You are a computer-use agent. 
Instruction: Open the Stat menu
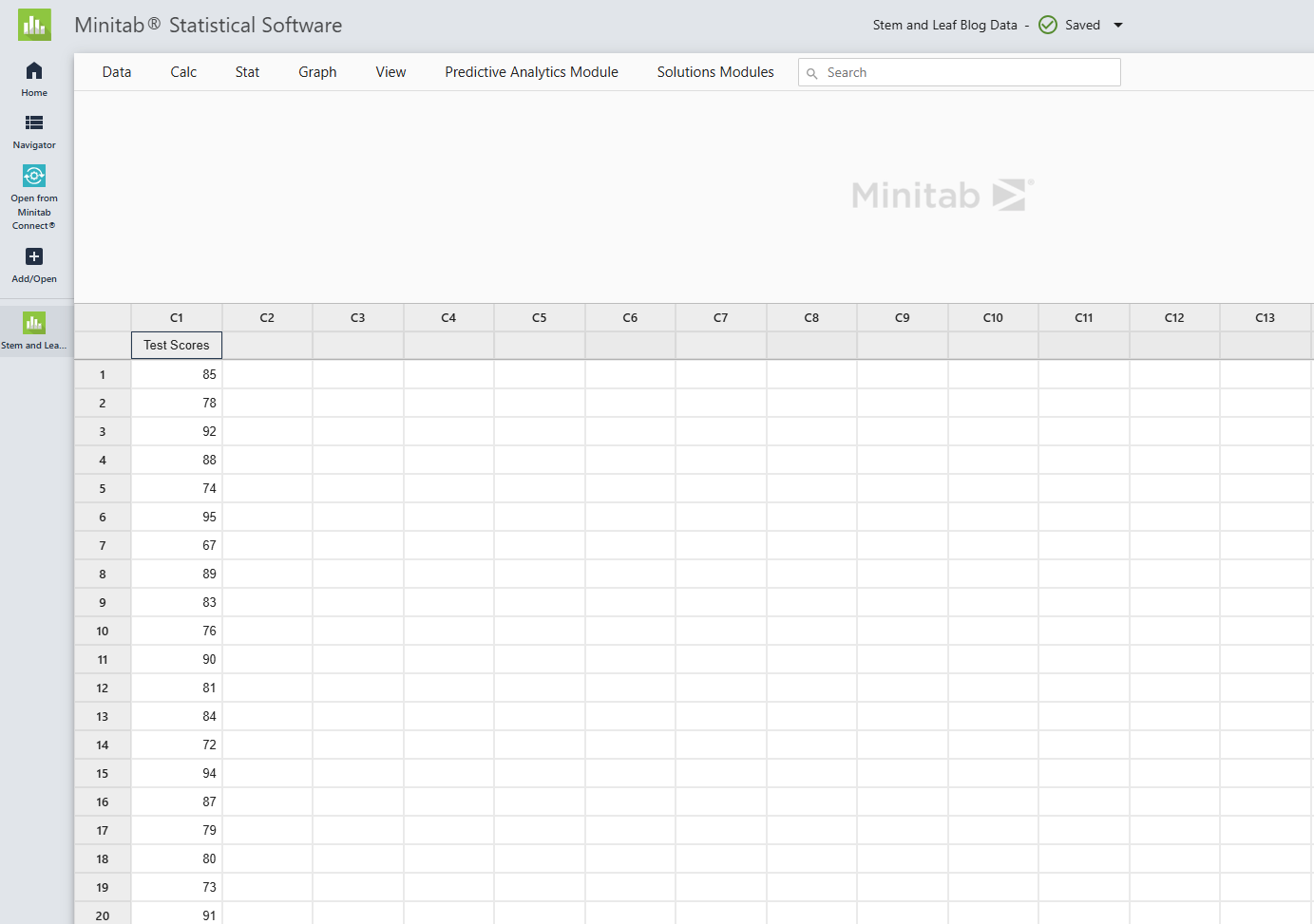click(247, 72)
